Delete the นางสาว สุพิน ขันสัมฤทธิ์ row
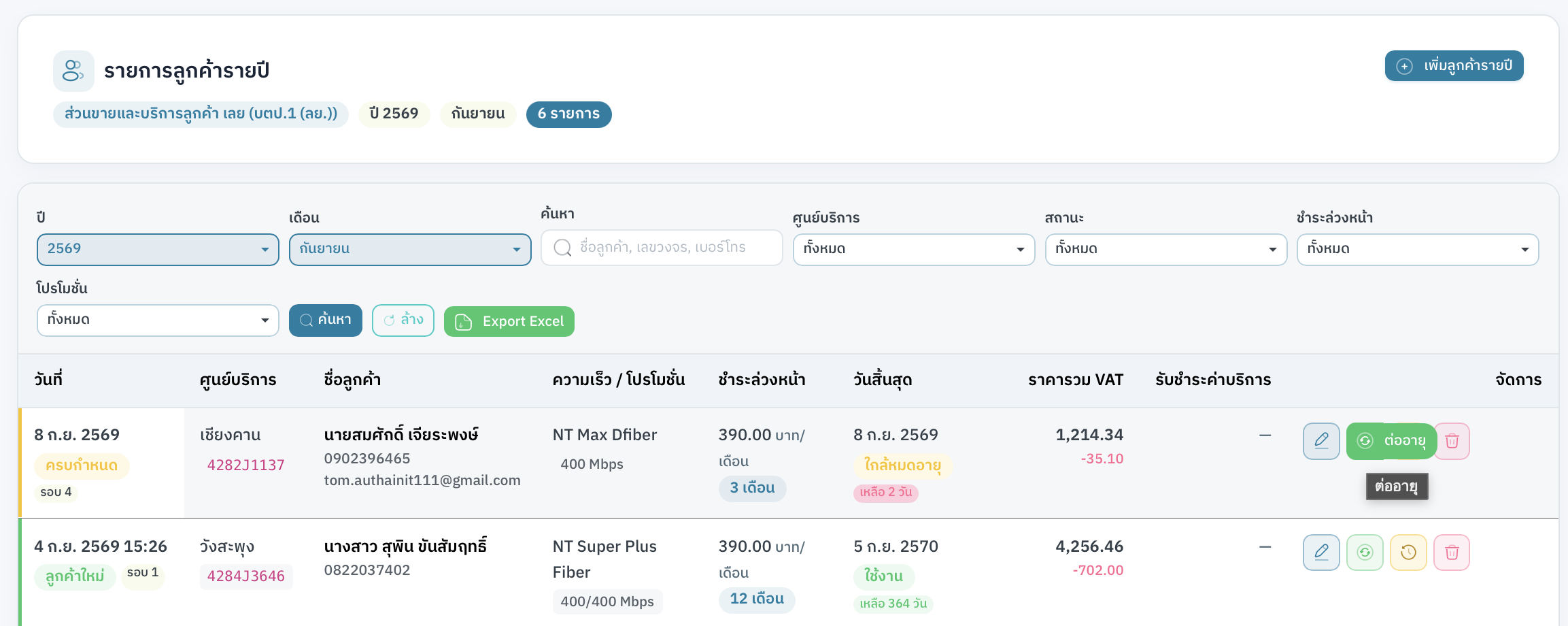The width and height of the screenshot is (1568, 626). (1452, 553)
